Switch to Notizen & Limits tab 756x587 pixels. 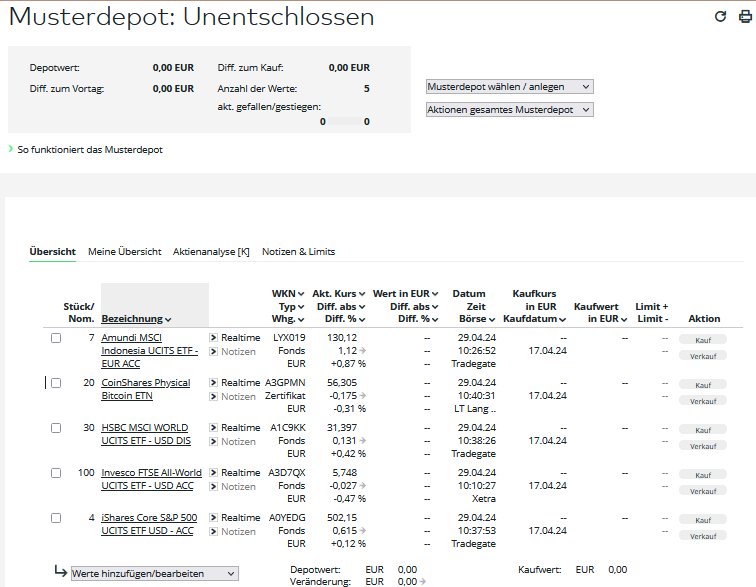coord(298,251)
